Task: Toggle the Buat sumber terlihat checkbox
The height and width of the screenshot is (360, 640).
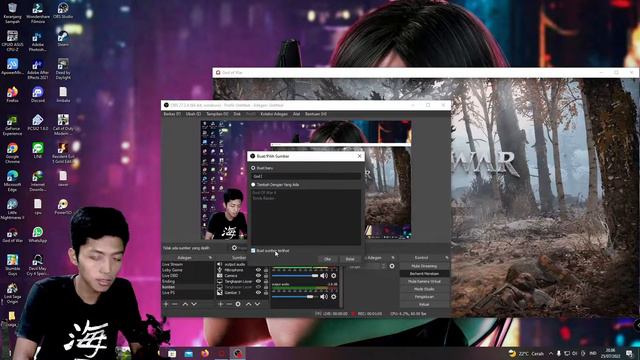Action: [x=253, y=251]
